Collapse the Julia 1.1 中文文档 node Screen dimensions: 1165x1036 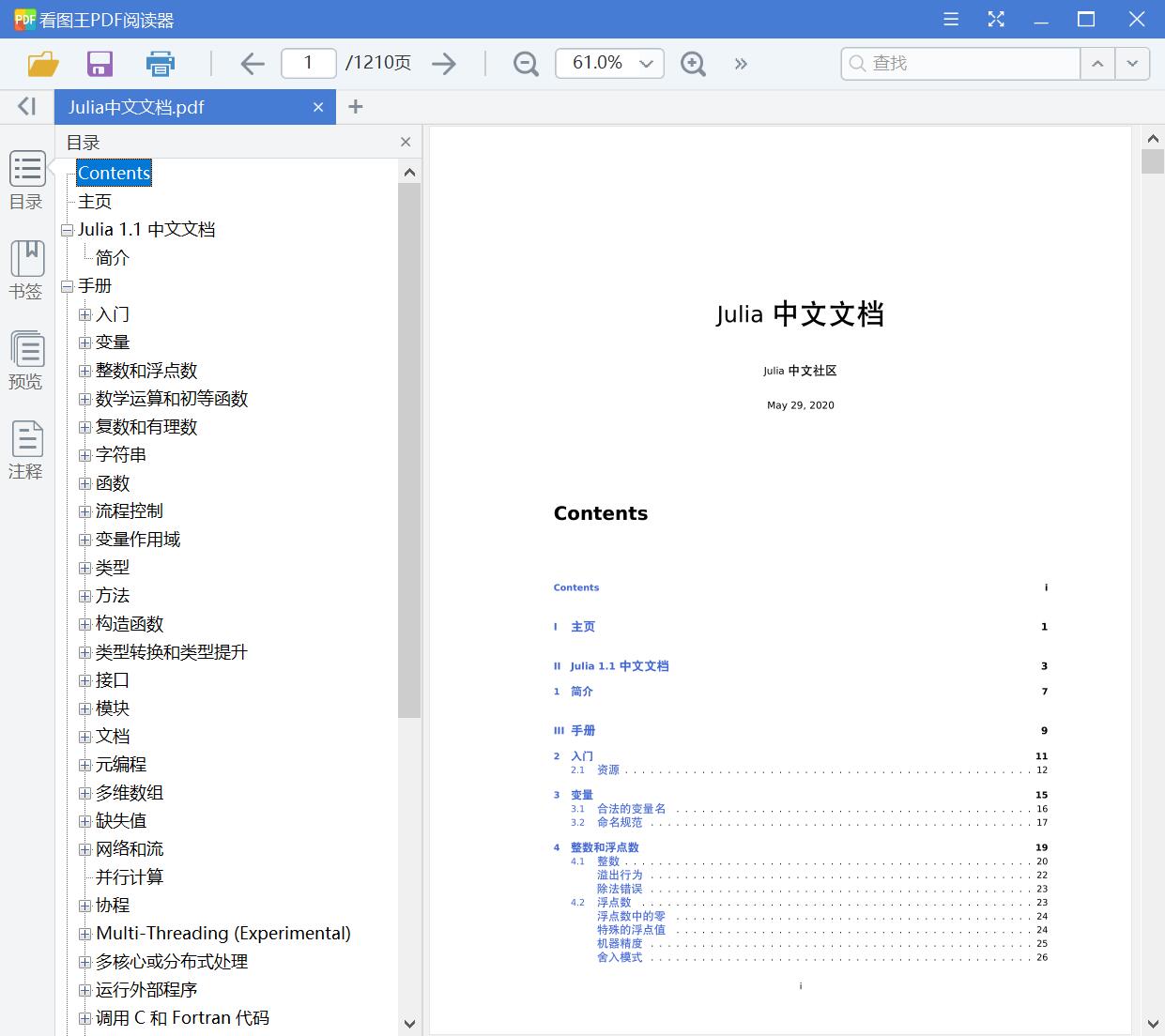67,230
